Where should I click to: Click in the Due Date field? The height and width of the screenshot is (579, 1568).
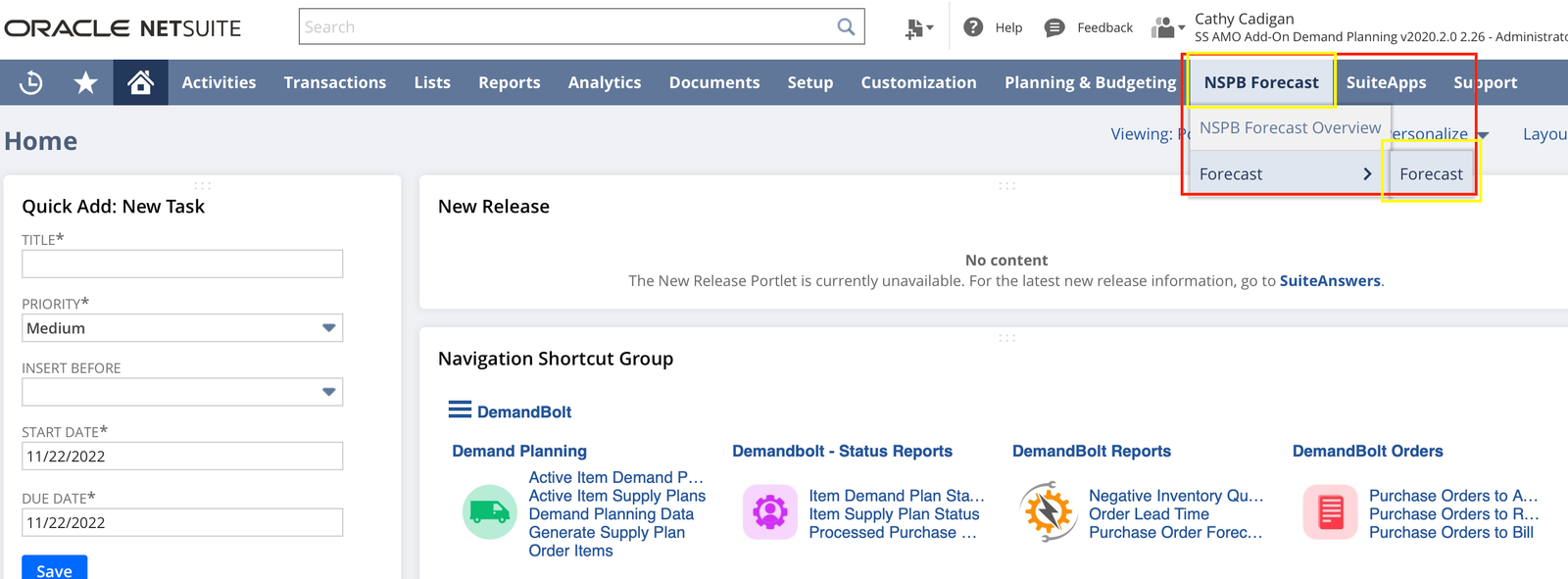[x=182, y=522]
